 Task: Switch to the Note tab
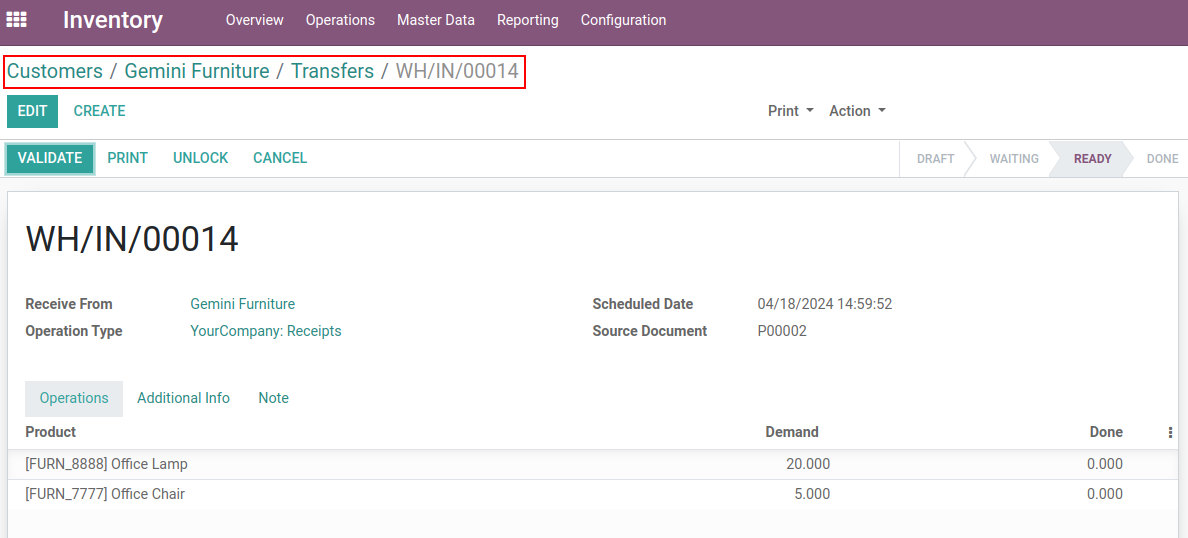[273, 398]
